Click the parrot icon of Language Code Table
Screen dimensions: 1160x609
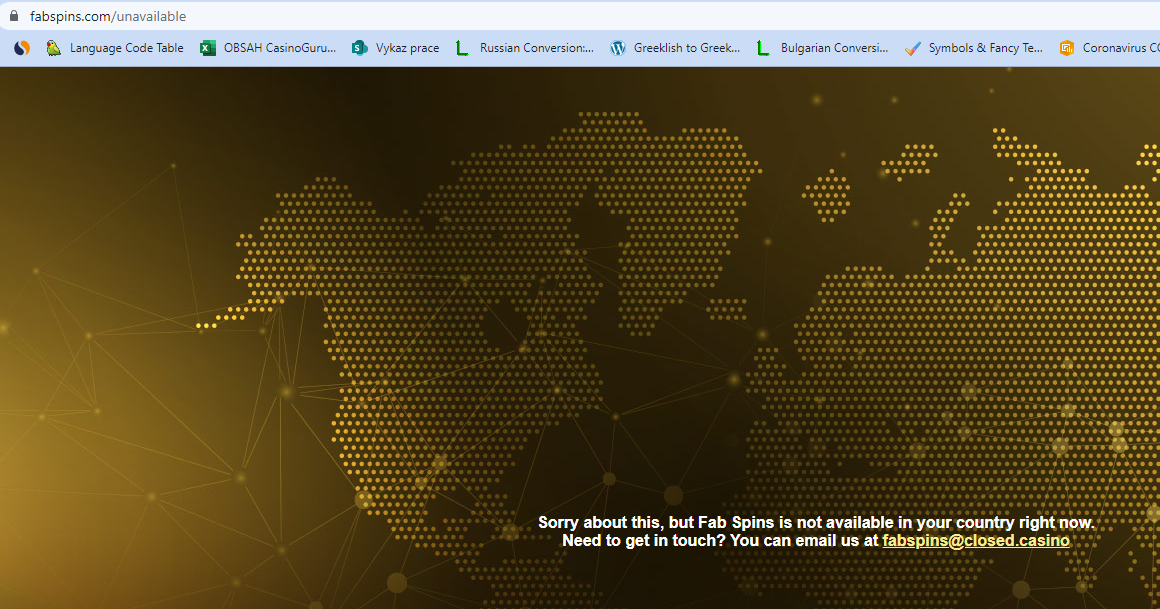pyautogui.click(x=54, y=48)
